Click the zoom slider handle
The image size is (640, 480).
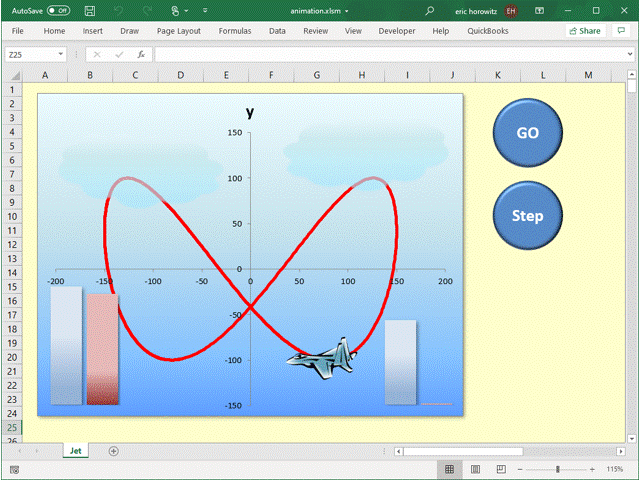point(557,469)
